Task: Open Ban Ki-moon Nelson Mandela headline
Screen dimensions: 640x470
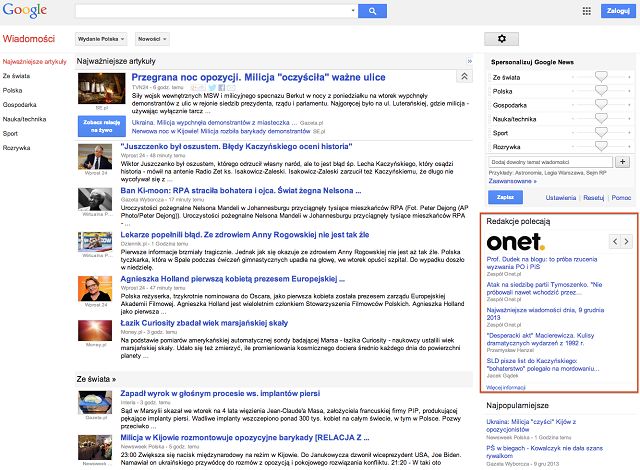Action: pos(241,191)
